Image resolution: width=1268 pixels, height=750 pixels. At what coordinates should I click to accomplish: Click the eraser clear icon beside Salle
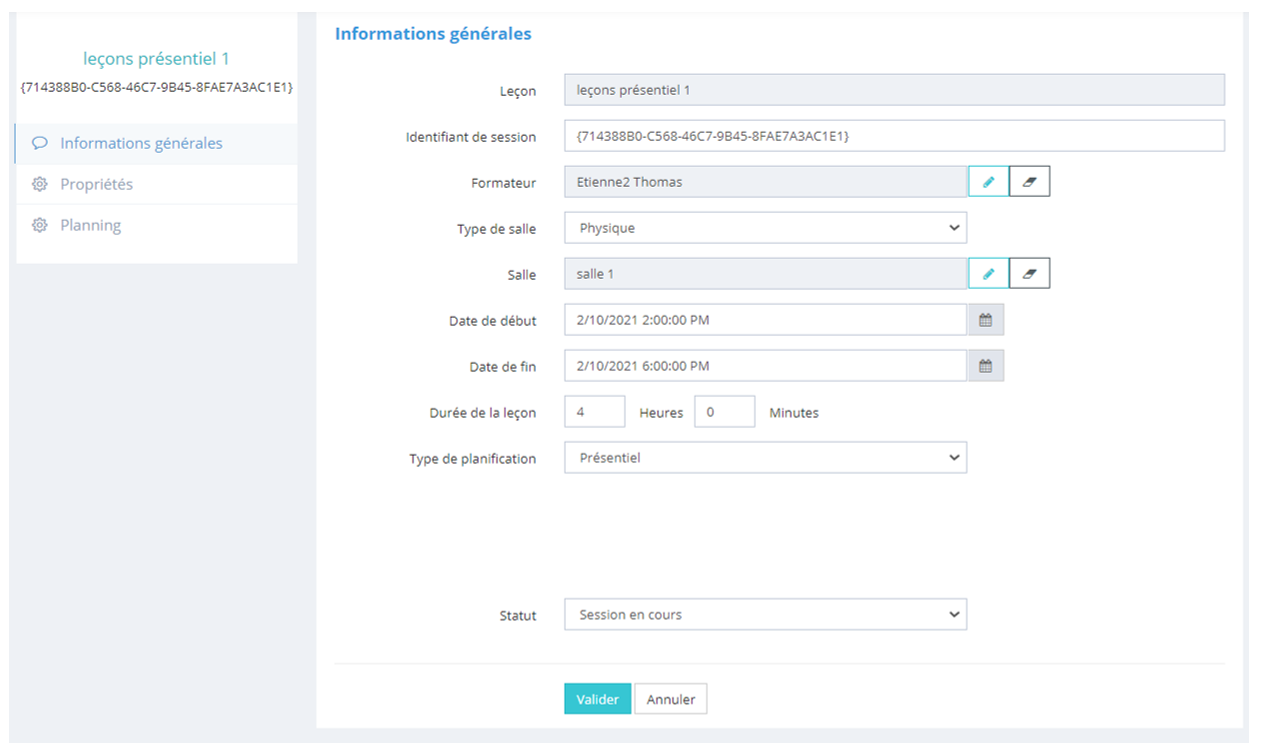pos(1030,274)
